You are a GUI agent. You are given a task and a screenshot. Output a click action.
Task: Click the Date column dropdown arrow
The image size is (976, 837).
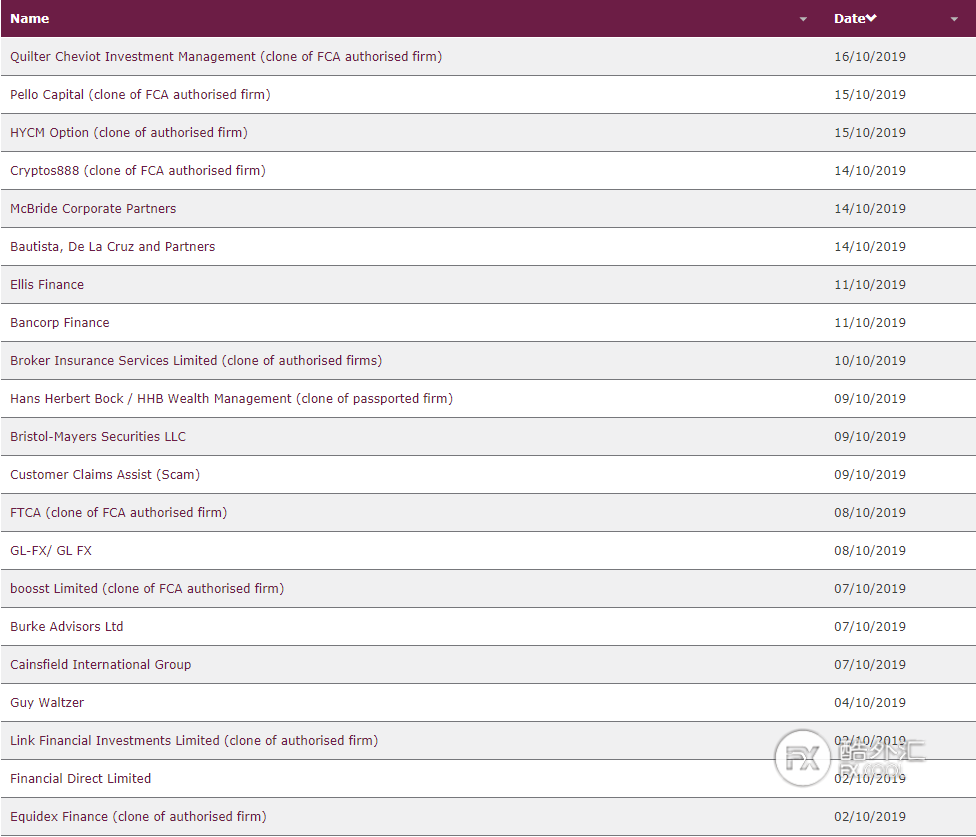click(954, 19)
